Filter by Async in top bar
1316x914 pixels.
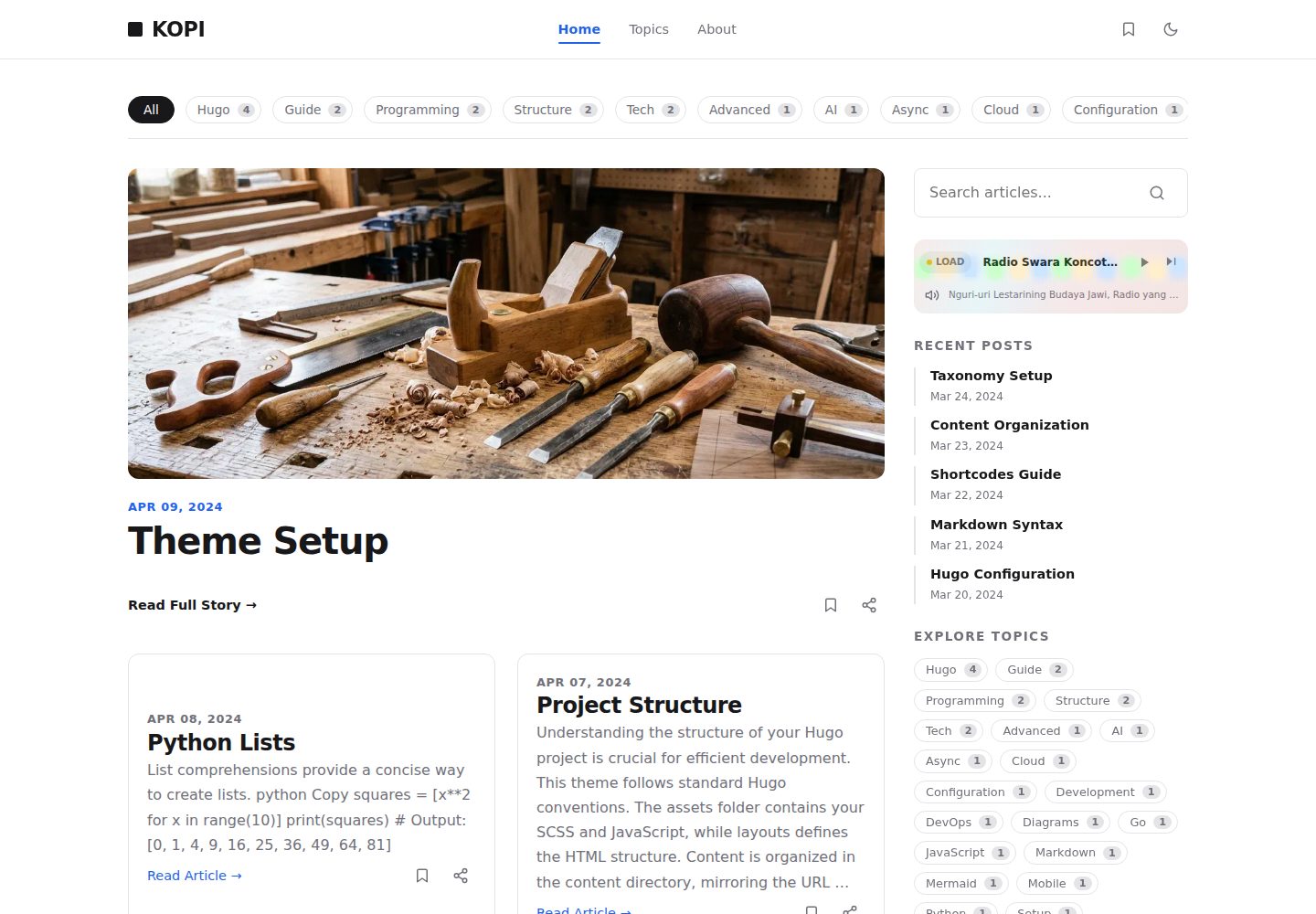[x=920, y=110]
